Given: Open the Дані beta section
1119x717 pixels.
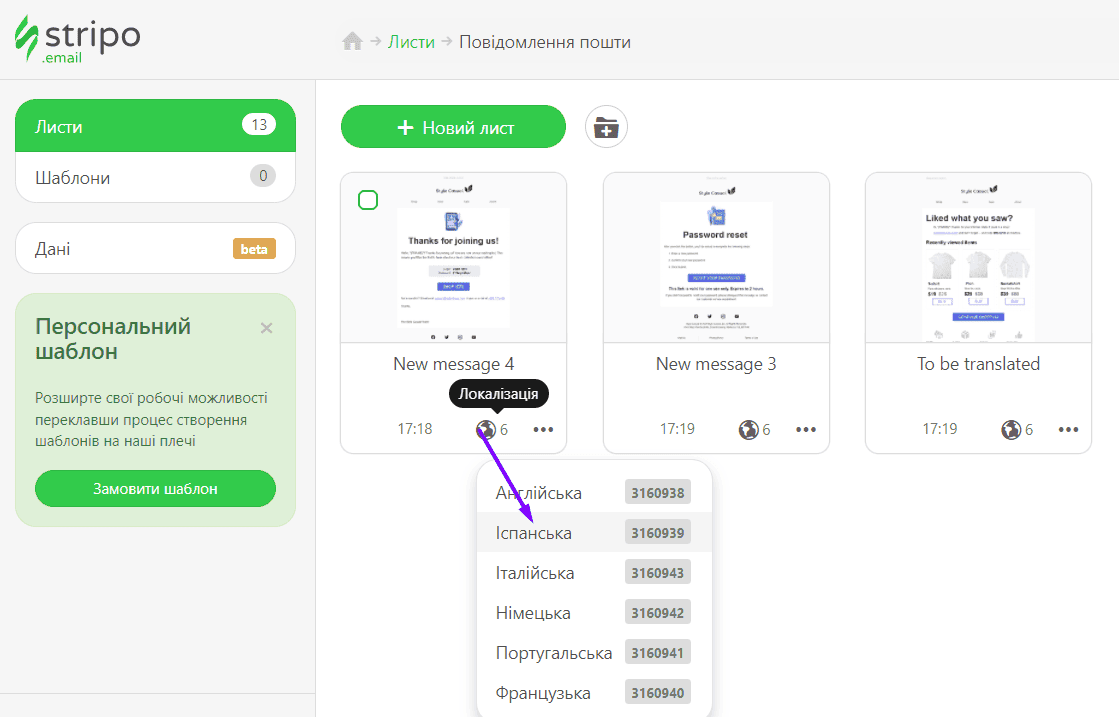Looking at the screenshot, I should coord(155,249).
